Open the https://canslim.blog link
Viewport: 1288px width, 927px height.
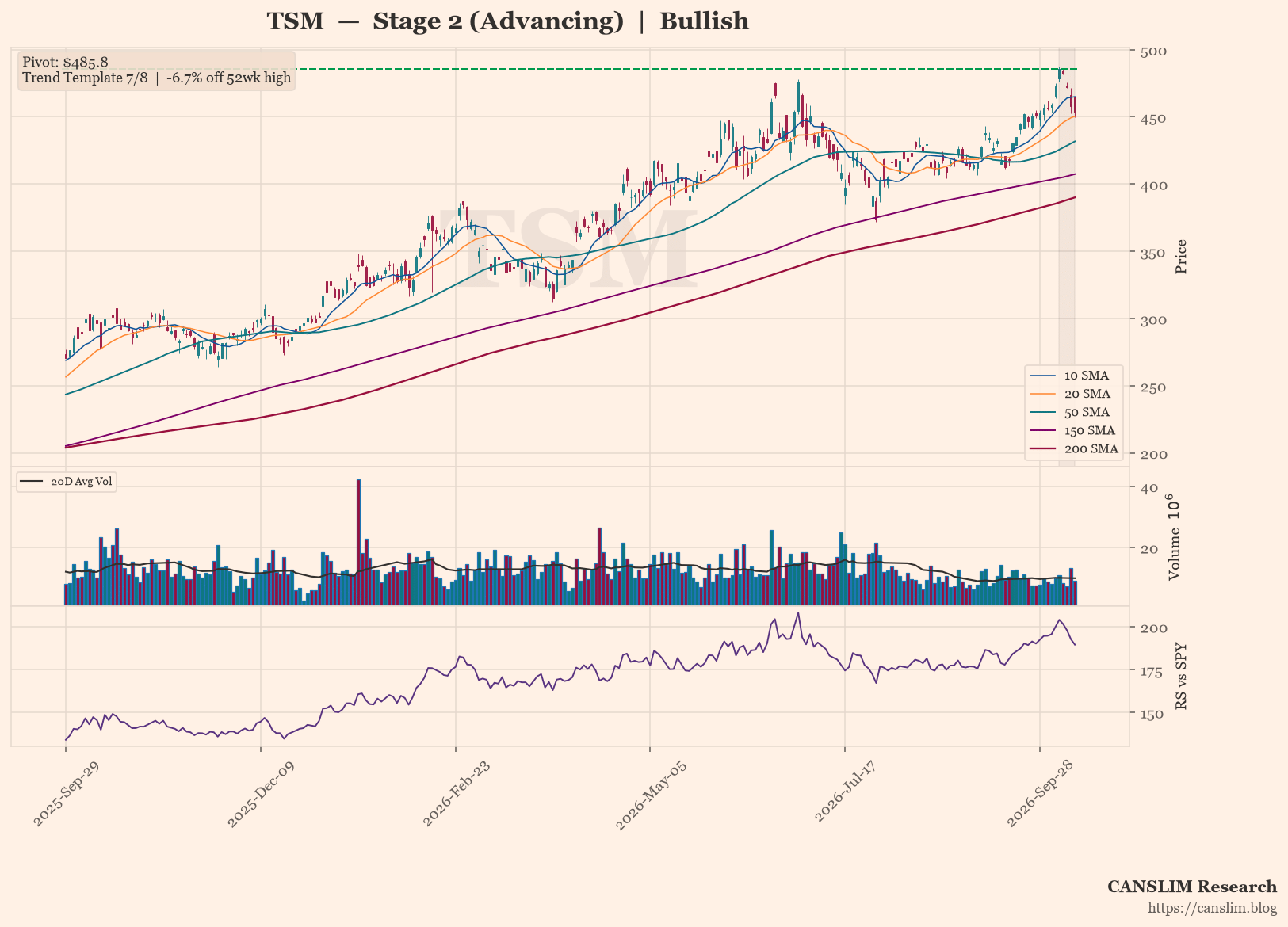click(x=1213, y=908)
